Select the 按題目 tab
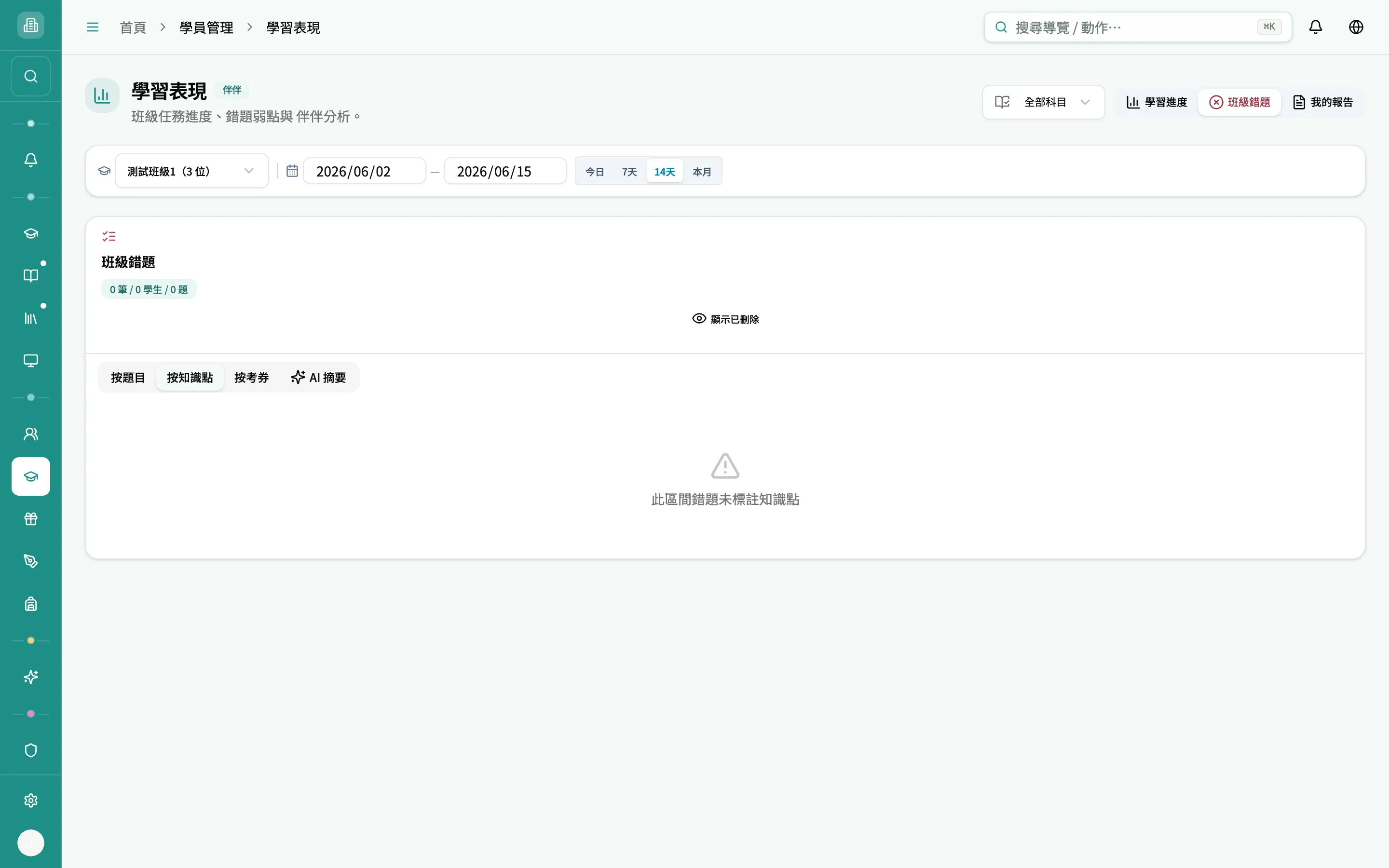Image resolution: width=1389 pixels, height=868 pixels. click(127, 378)
